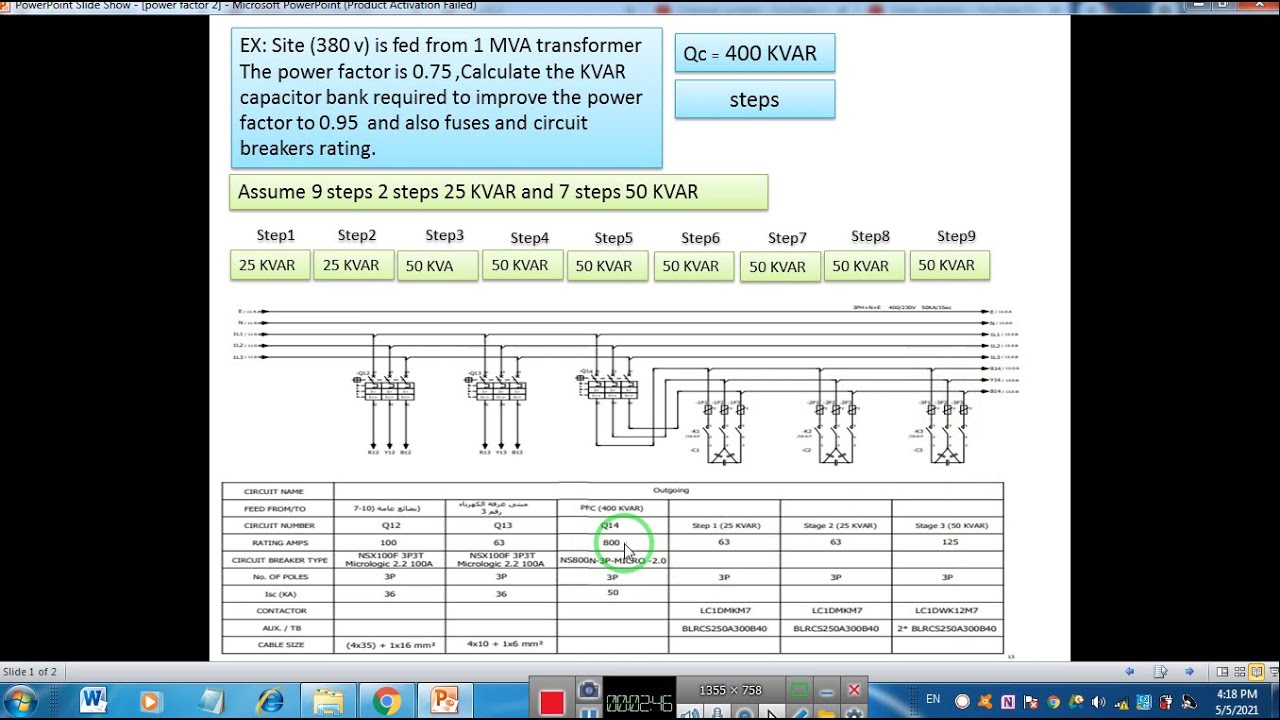Click the 2* BLRCS250A300B40 cell
Image resolution: width=1280 pixels, height=720 pixels.
pyautogui.click(x=949, y=628)
